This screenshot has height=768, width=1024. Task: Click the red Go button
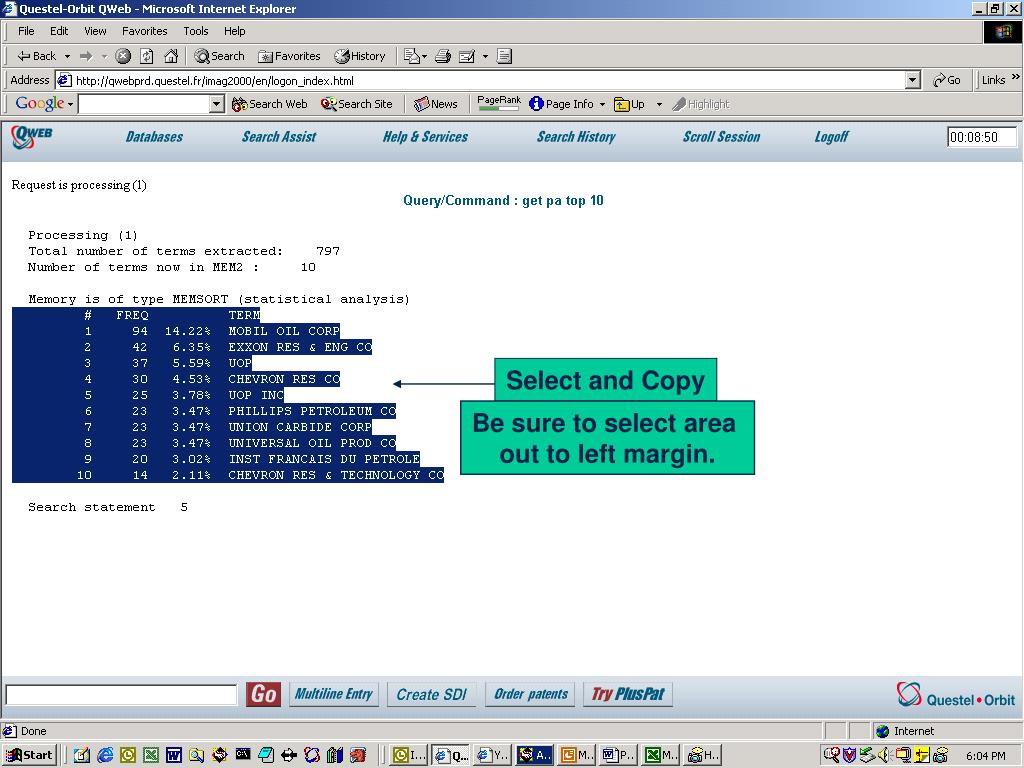click(264, 694)
